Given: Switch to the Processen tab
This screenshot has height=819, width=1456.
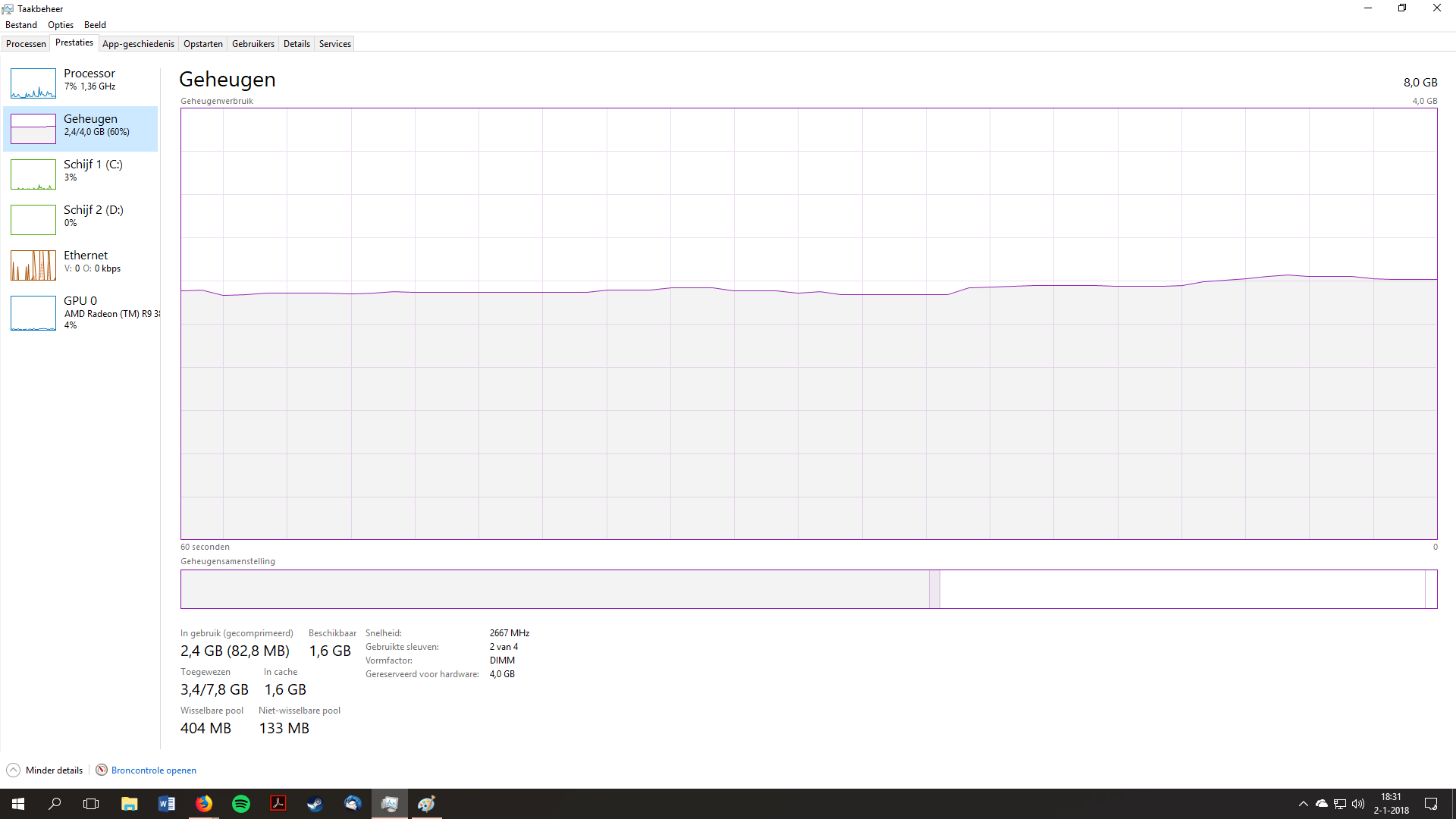Looking at the screenshot, I should coord(26,44).
